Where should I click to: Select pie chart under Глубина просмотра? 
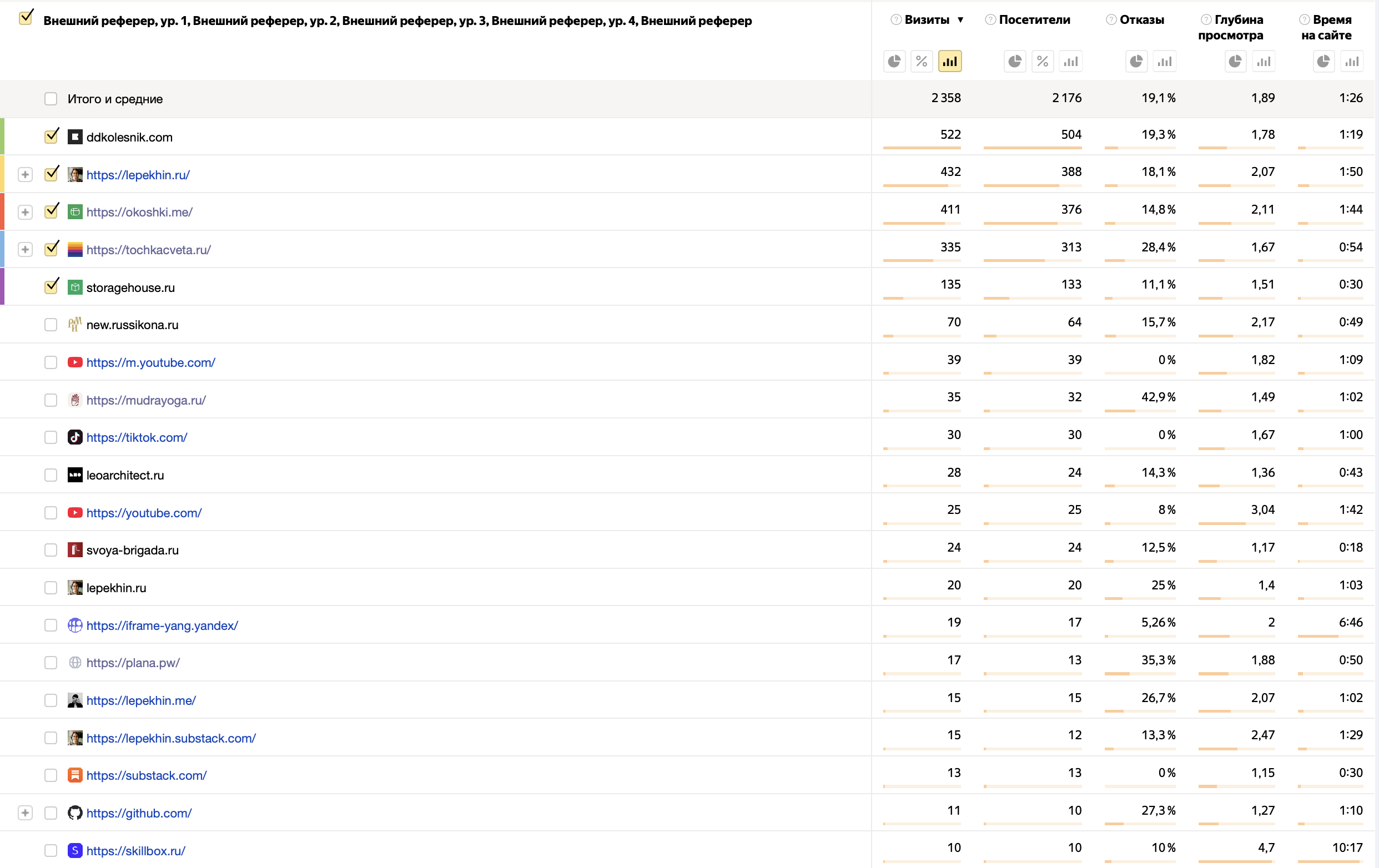1235,61
